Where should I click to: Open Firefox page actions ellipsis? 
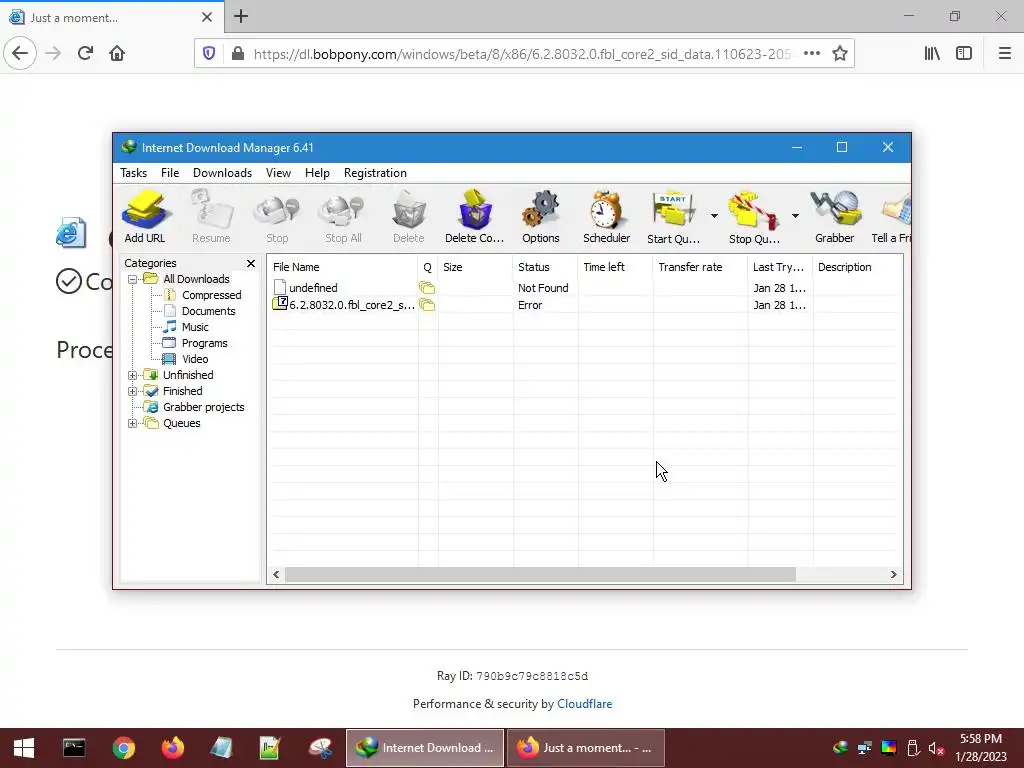[812, 54]
